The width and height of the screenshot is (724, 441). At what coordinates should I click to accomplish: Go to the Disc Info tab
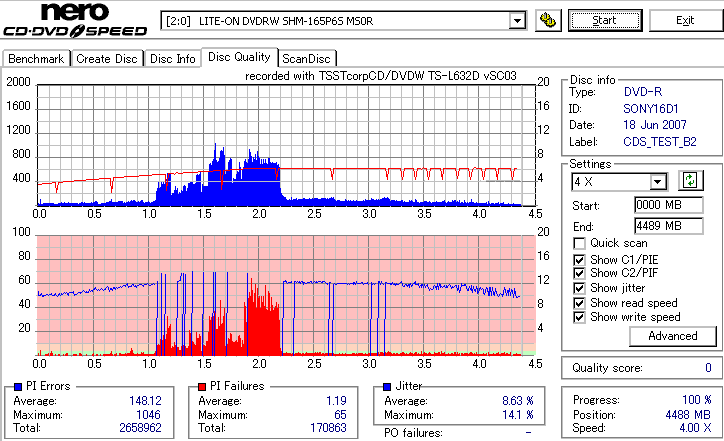point(173,59)
